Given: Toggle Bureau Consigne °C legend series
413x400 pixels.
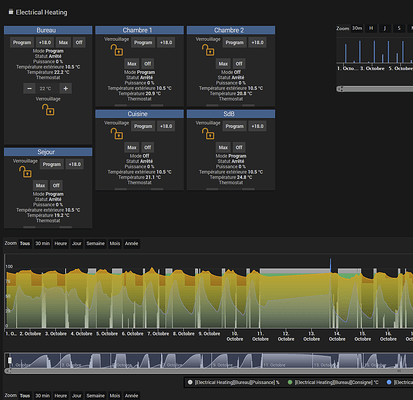Looking at the screenshot, I should [333, 382].
